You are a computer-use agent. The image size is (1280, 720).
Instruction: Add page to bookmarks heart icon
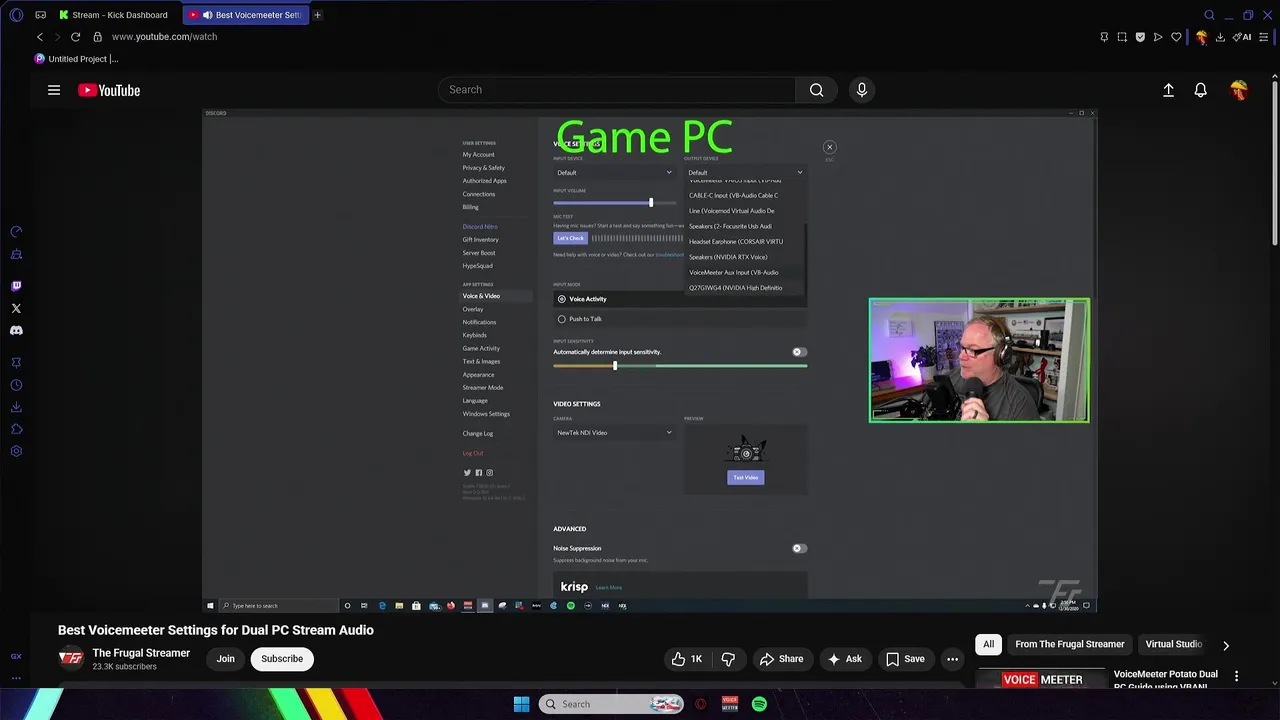coord(1176,37)
